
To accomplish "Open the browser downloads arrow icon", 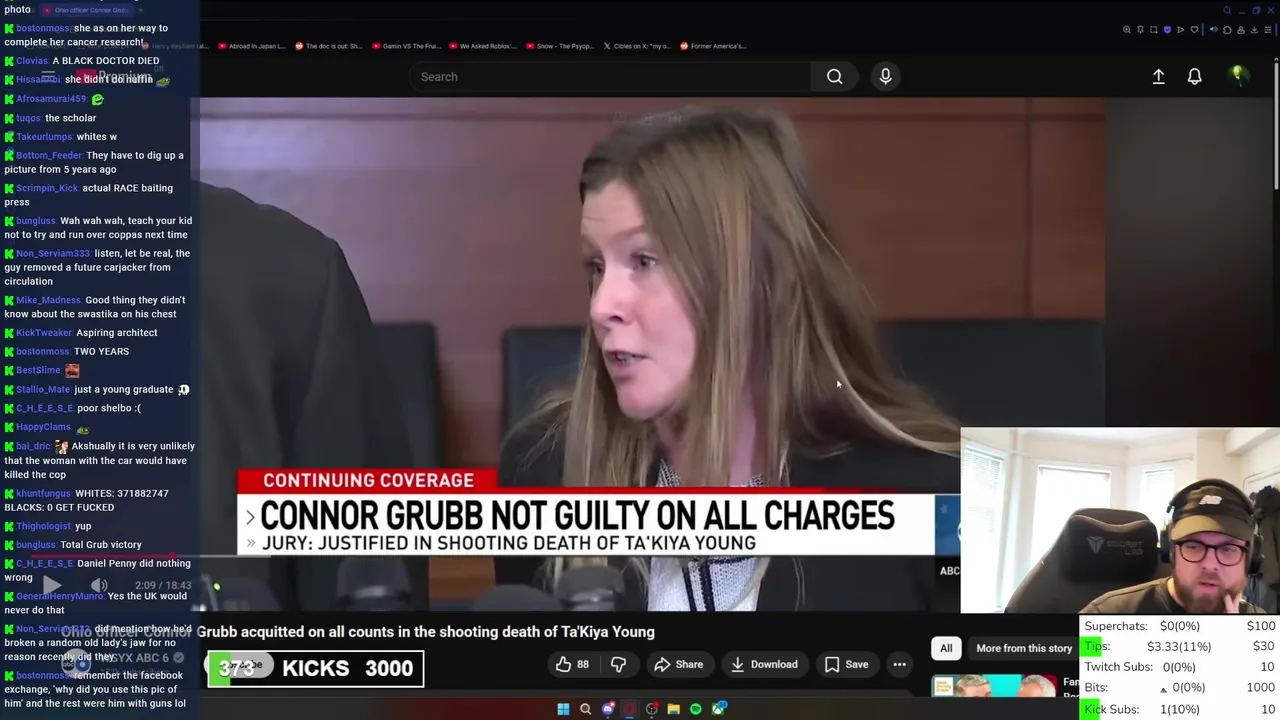I will [1254, 30].
